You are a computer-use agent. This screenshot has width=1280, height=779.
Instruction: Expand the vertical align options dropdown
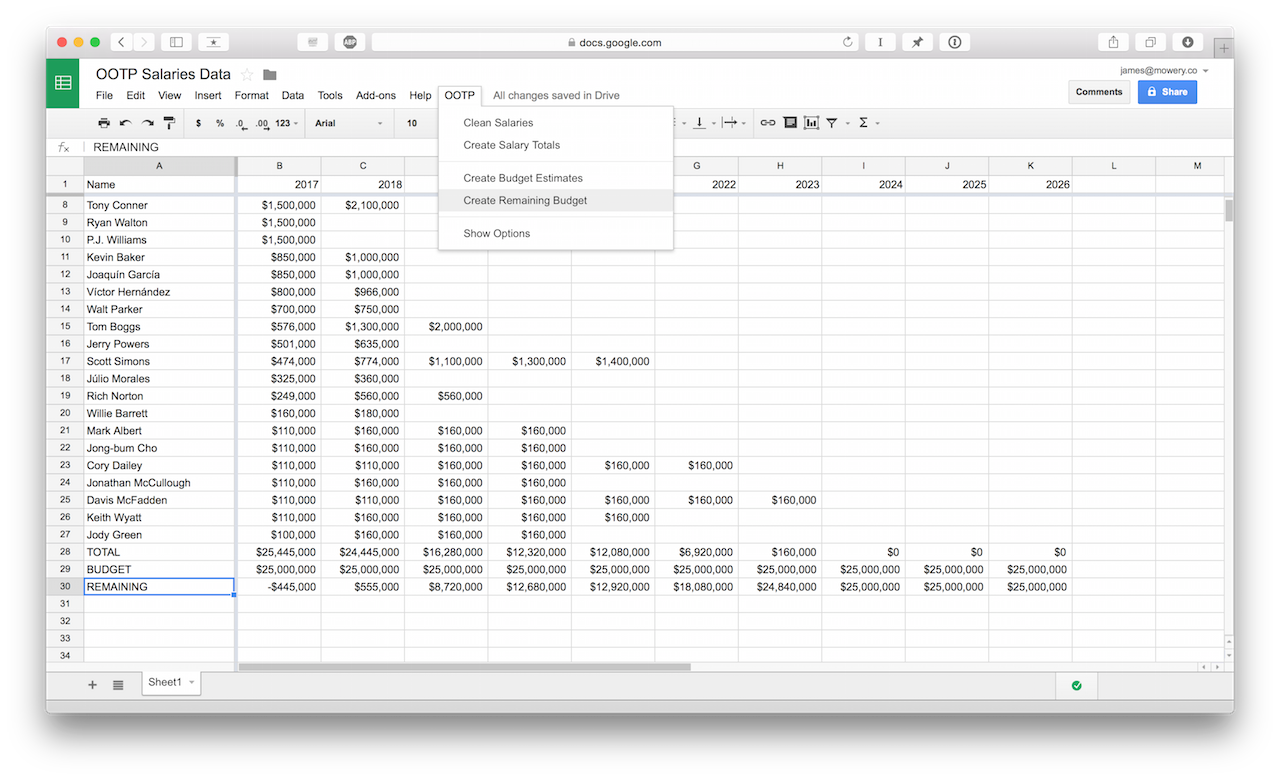pos(713,122)
